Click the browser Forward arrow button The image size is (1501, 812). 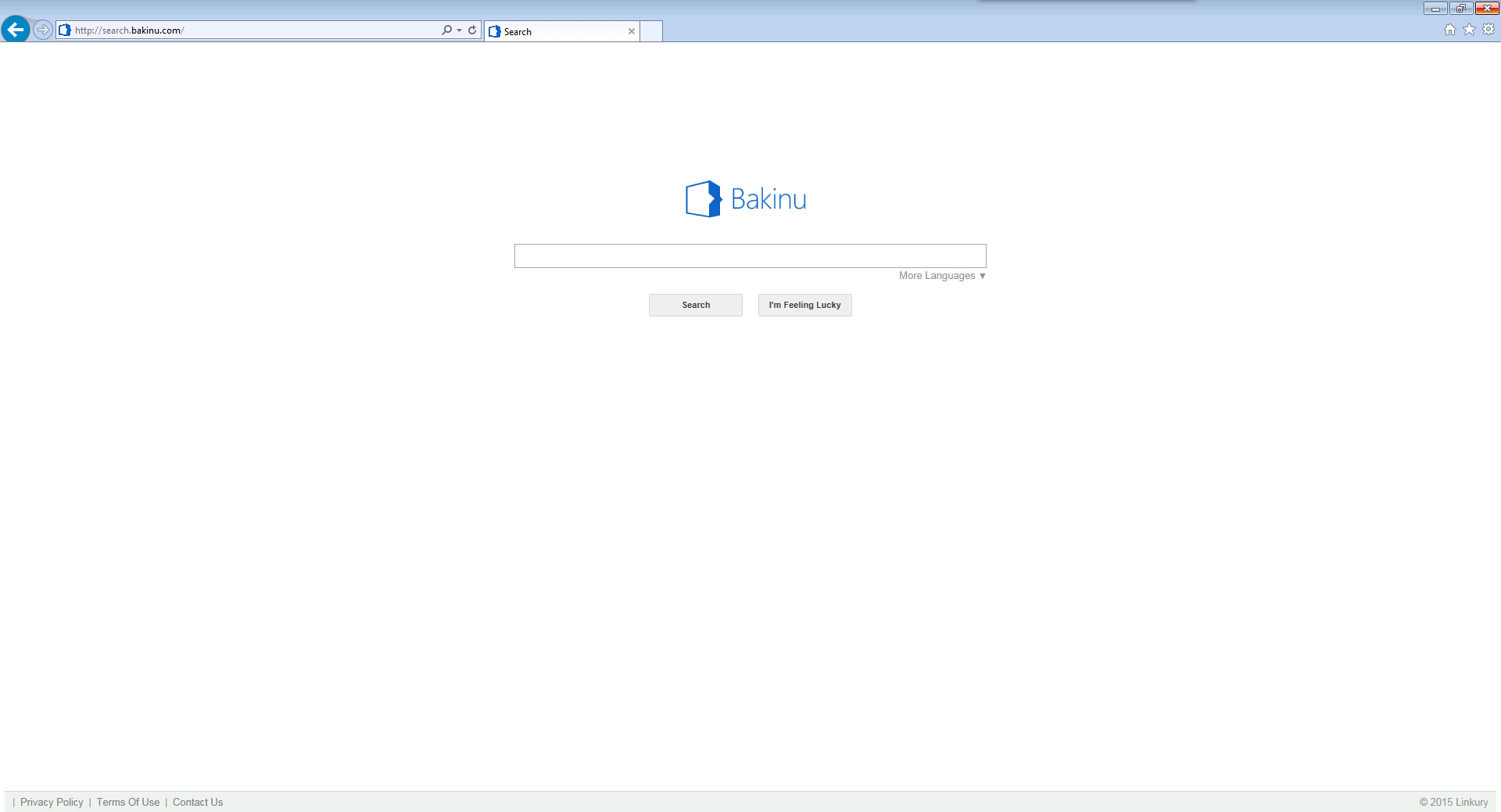43,30
